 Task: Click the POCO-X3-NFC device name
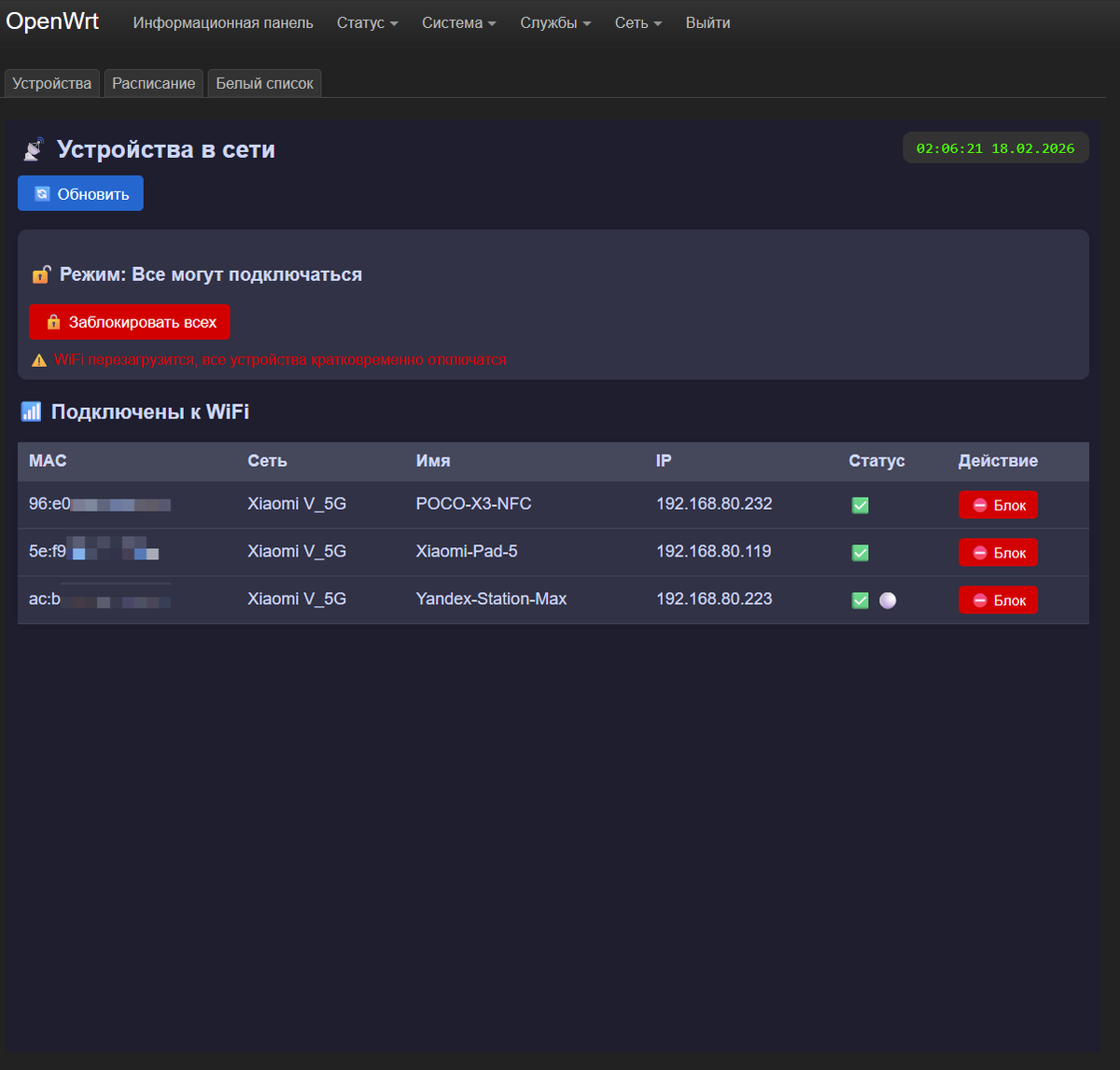pos(473,503)
